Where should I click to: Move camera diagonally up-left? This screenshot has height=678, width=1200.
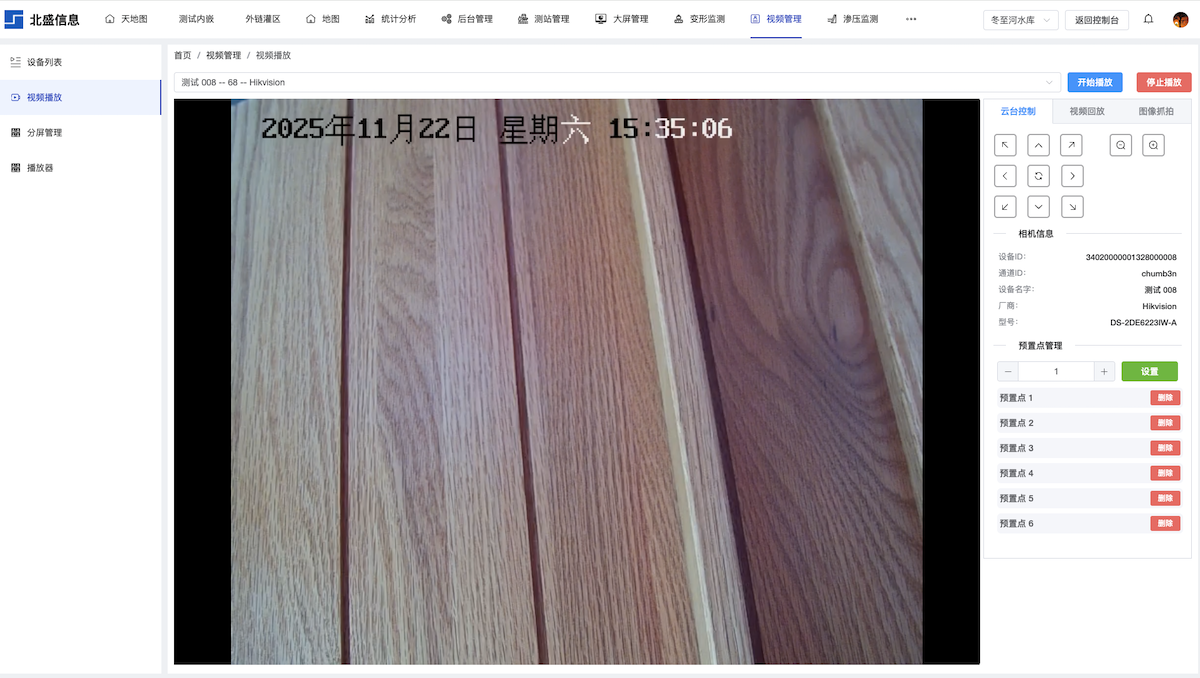tap(1007, 145)
